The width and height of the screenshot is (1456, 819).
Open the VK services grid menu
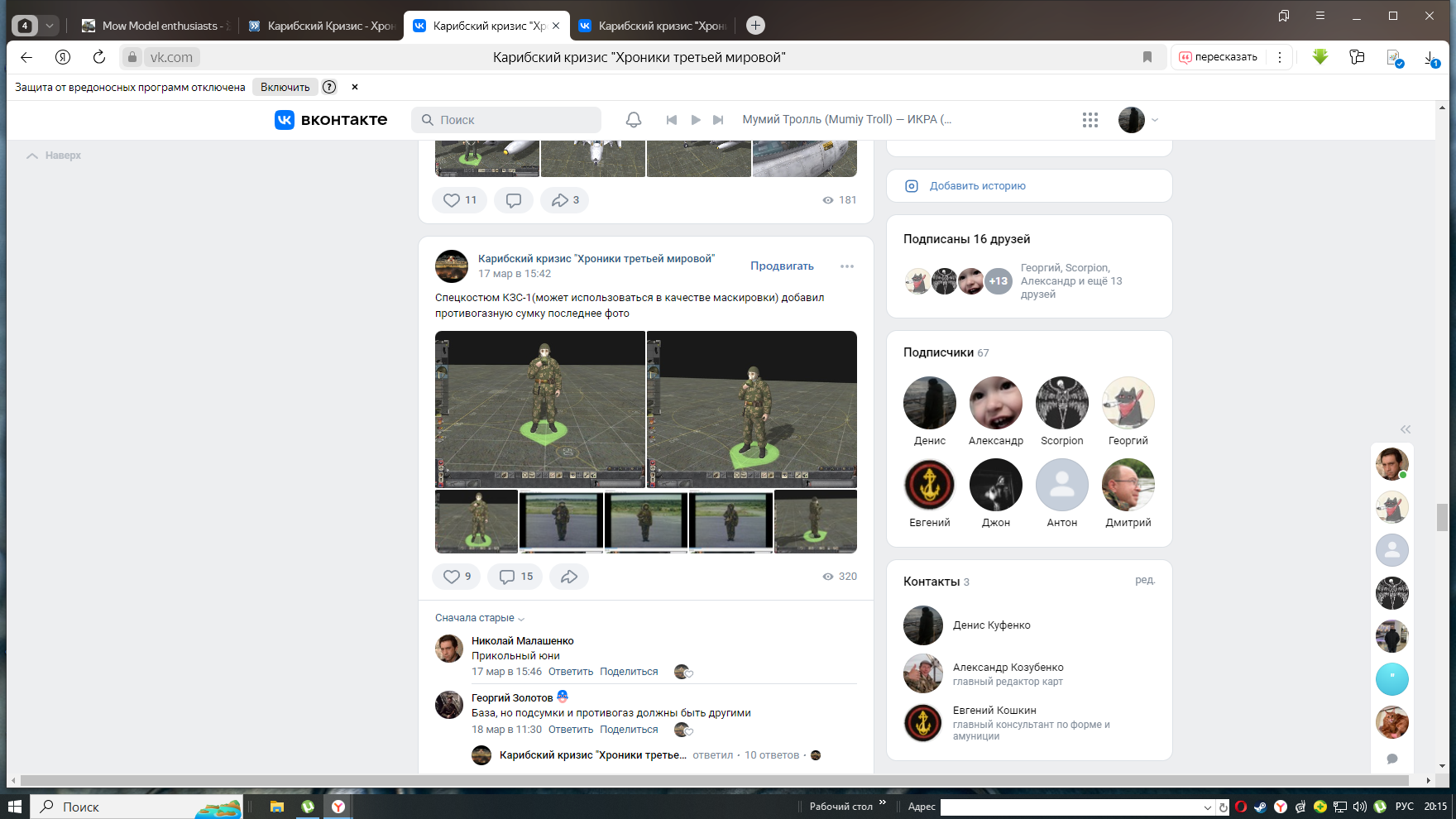click(1090, 120)
